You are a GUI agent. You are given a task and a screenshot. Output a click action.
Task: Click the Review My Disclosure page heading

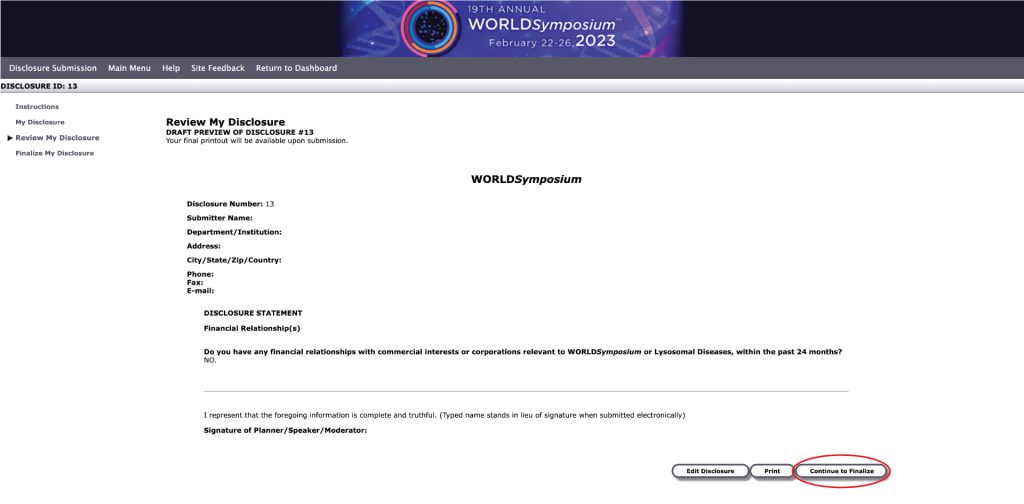225,122
